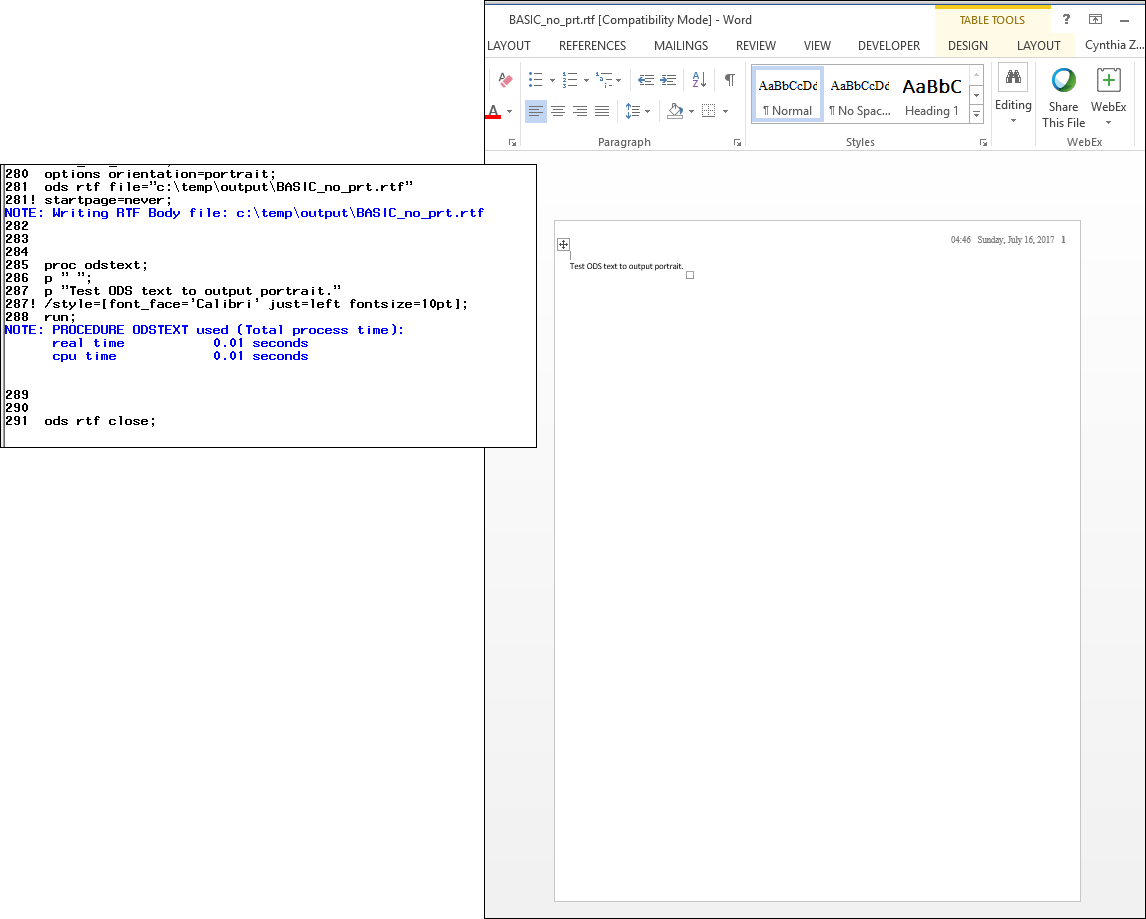Click log line 'ods rtf close;'

pyautogui.click(x=99, y=421)
